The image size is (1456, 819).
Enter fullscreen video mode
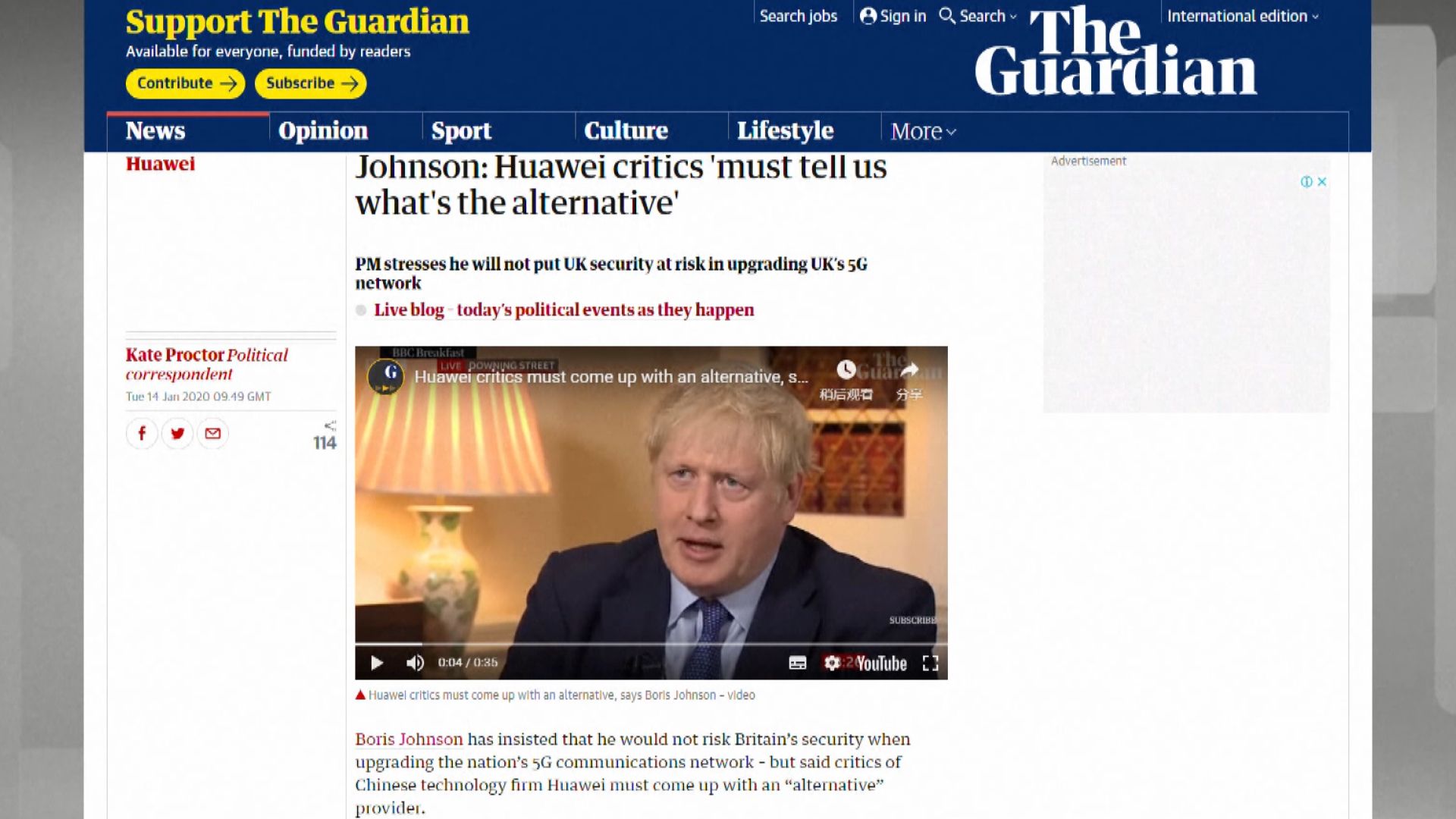pyautogui.click(x=930, y=664)
